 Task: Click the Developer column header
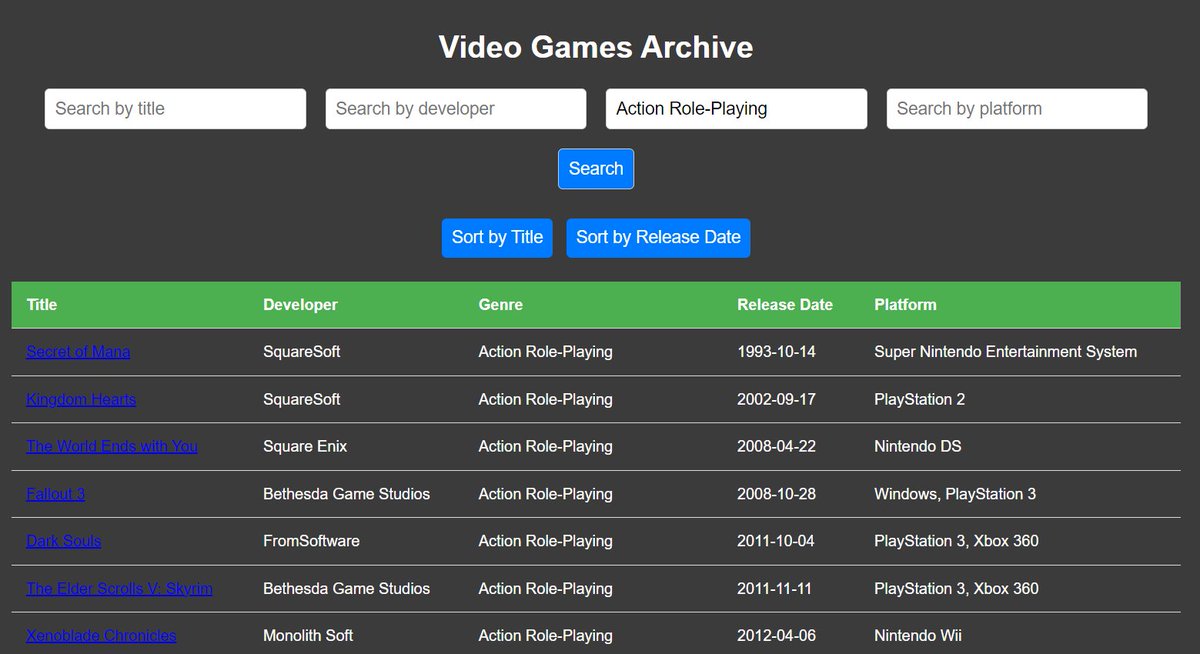pyautogui.click(x=300, y=305)
